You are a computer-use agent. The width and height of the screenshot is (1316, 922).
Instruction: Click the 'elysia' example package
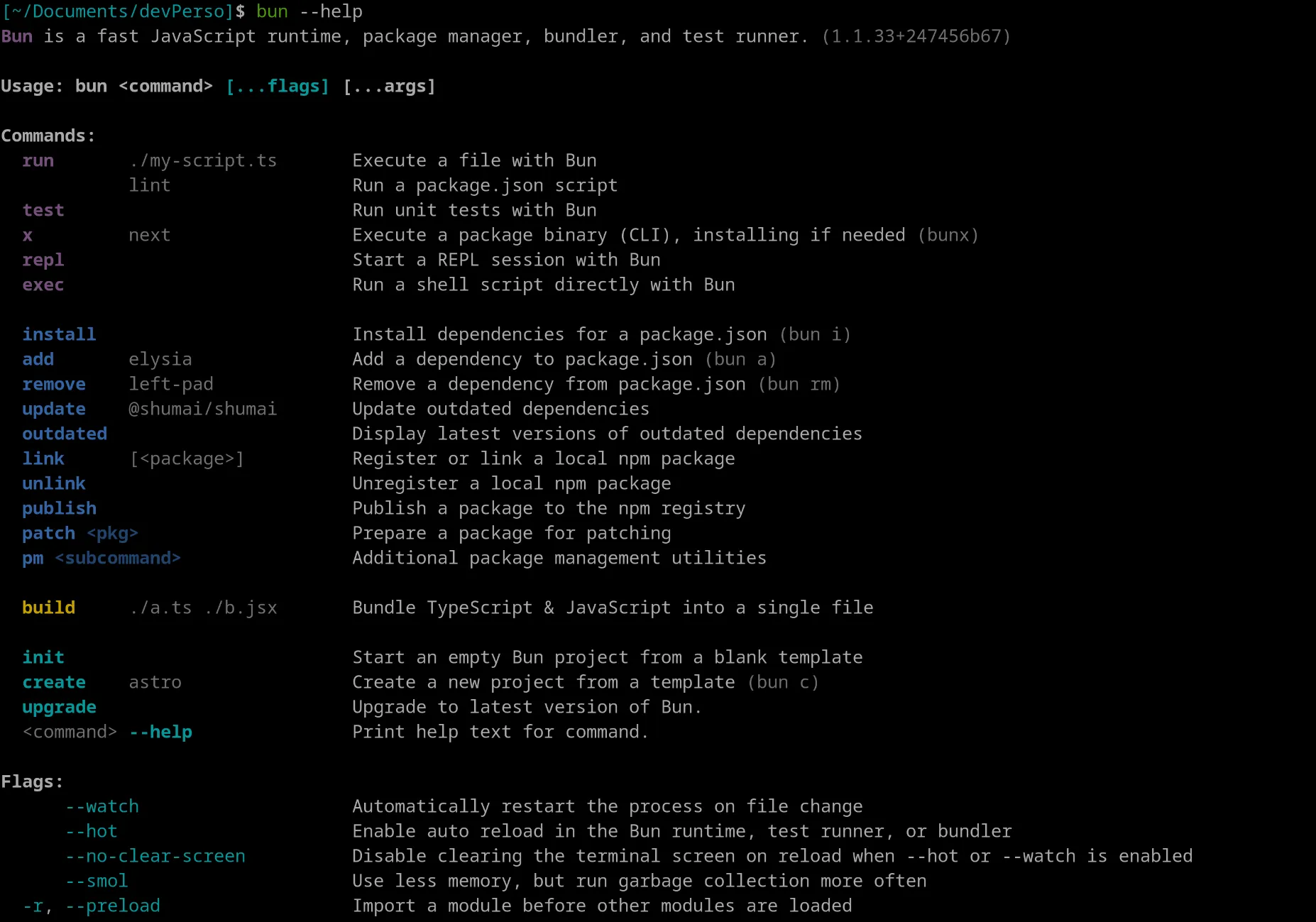pos(160,360)
